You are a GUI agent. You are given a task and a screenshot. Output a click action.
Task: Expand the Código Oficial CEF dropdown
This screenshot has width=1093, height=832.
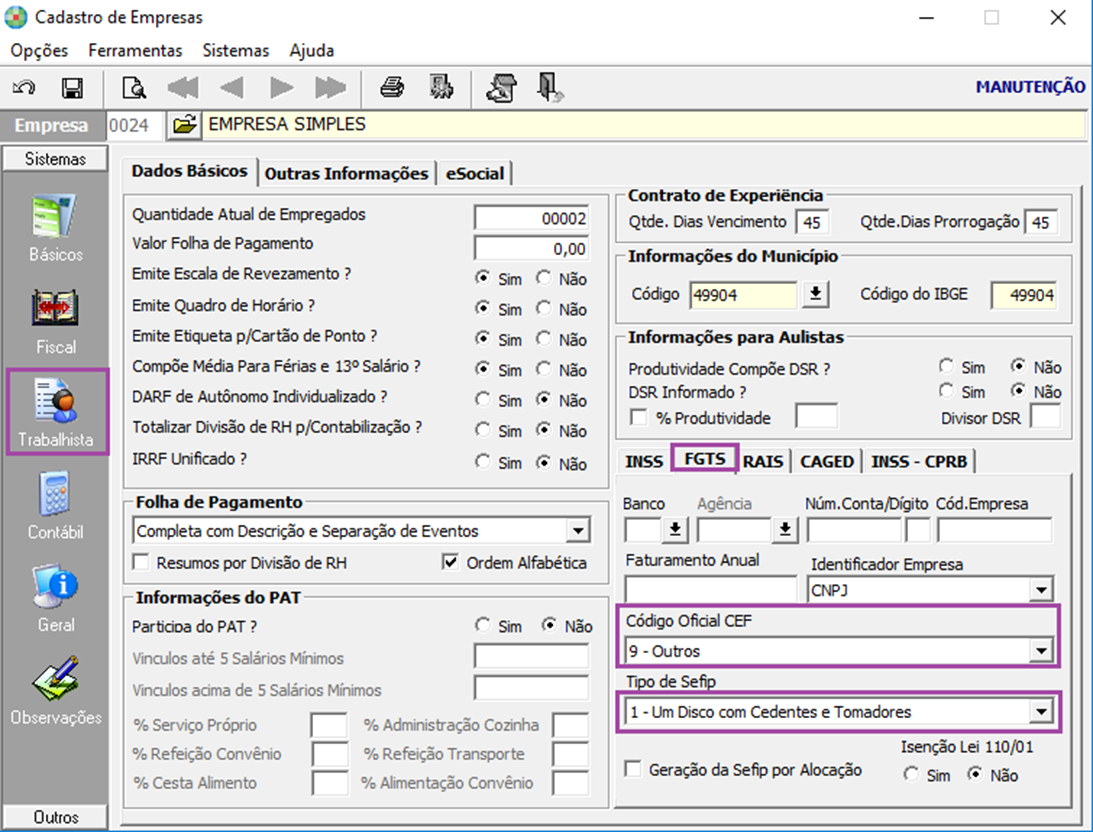(x=1041, y=652)
